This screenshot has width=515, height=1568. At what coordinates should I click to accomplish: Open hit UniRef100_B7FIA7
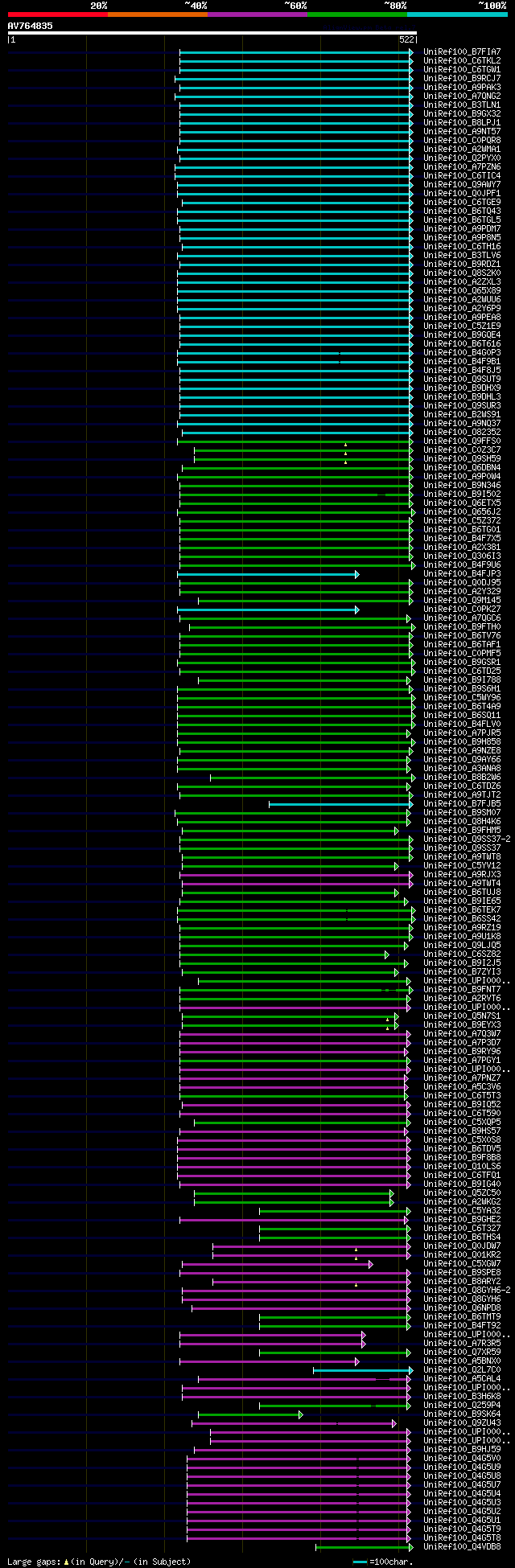(462, 51)
